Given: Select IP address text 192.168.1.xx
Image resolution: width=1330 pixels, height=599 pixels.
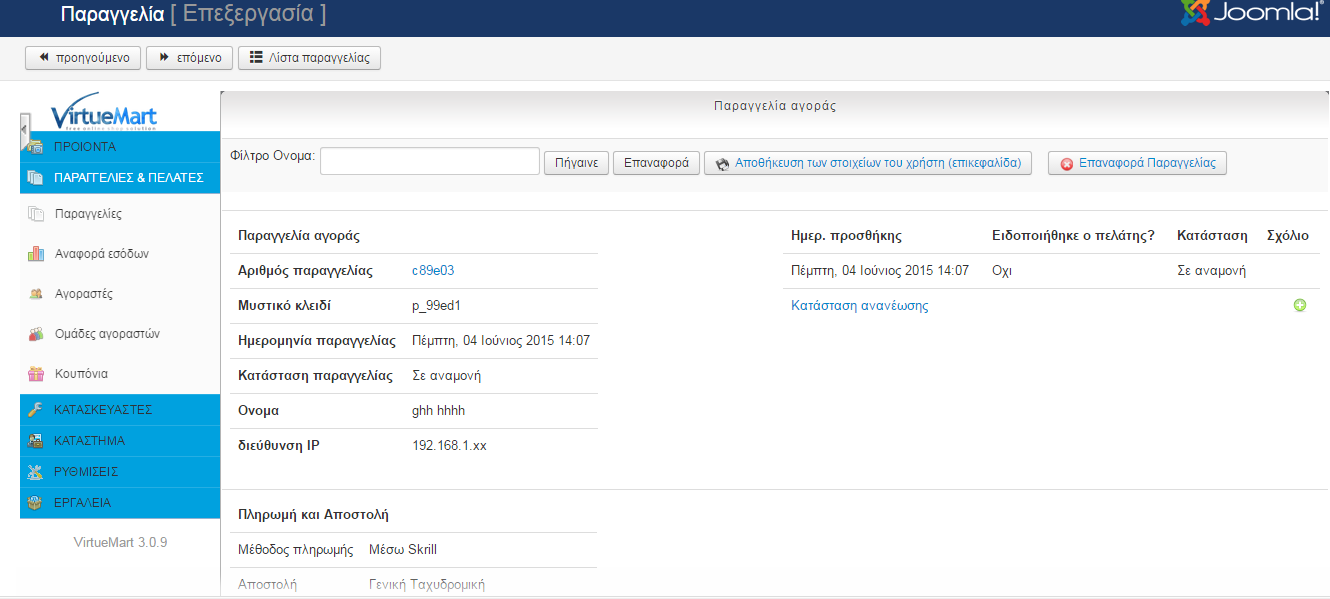Looking at the screenshot, I should [x=449, y=446].
